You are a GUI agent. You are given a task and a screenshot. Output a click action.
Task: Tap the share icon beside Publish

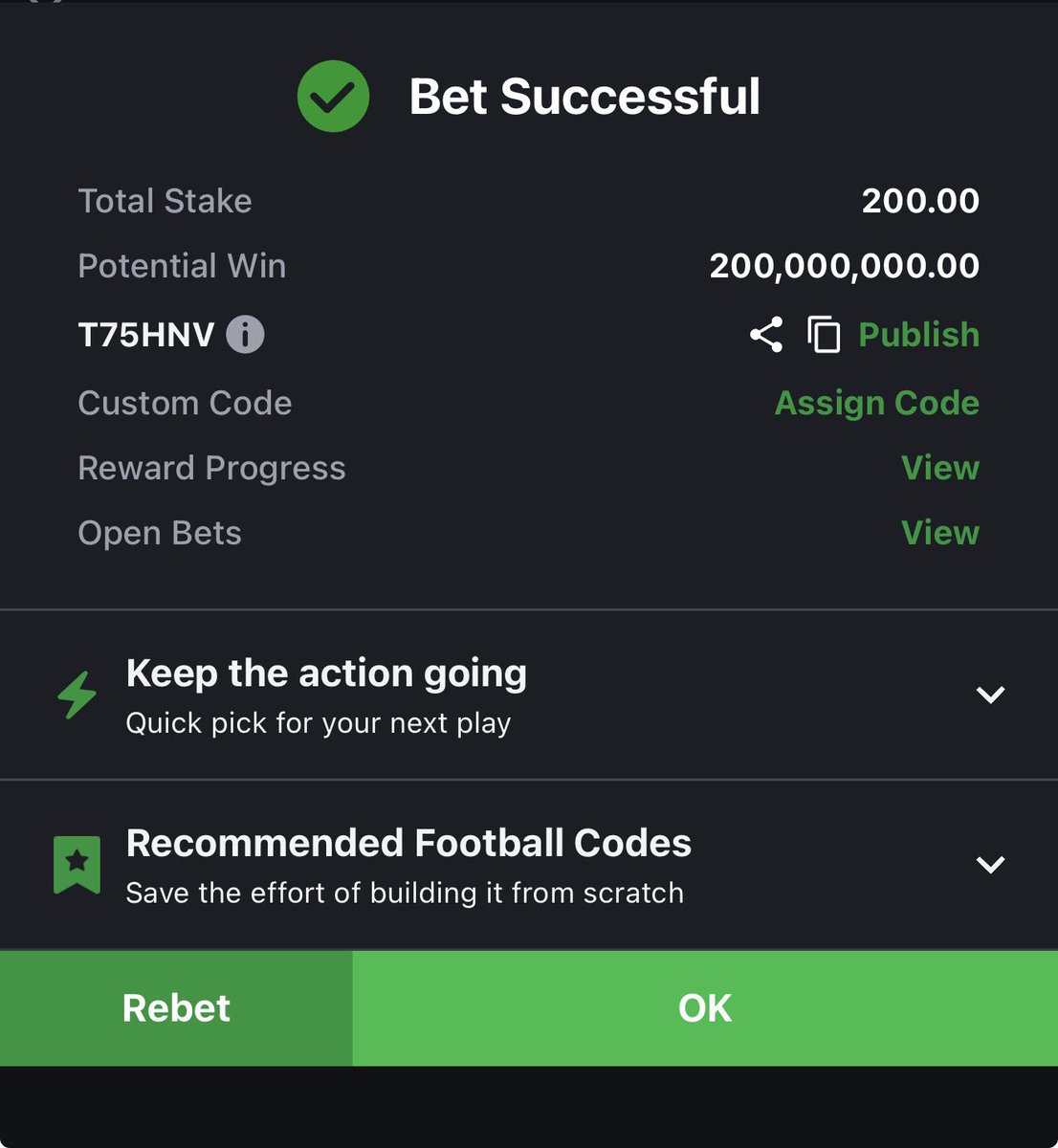point(766,335)
